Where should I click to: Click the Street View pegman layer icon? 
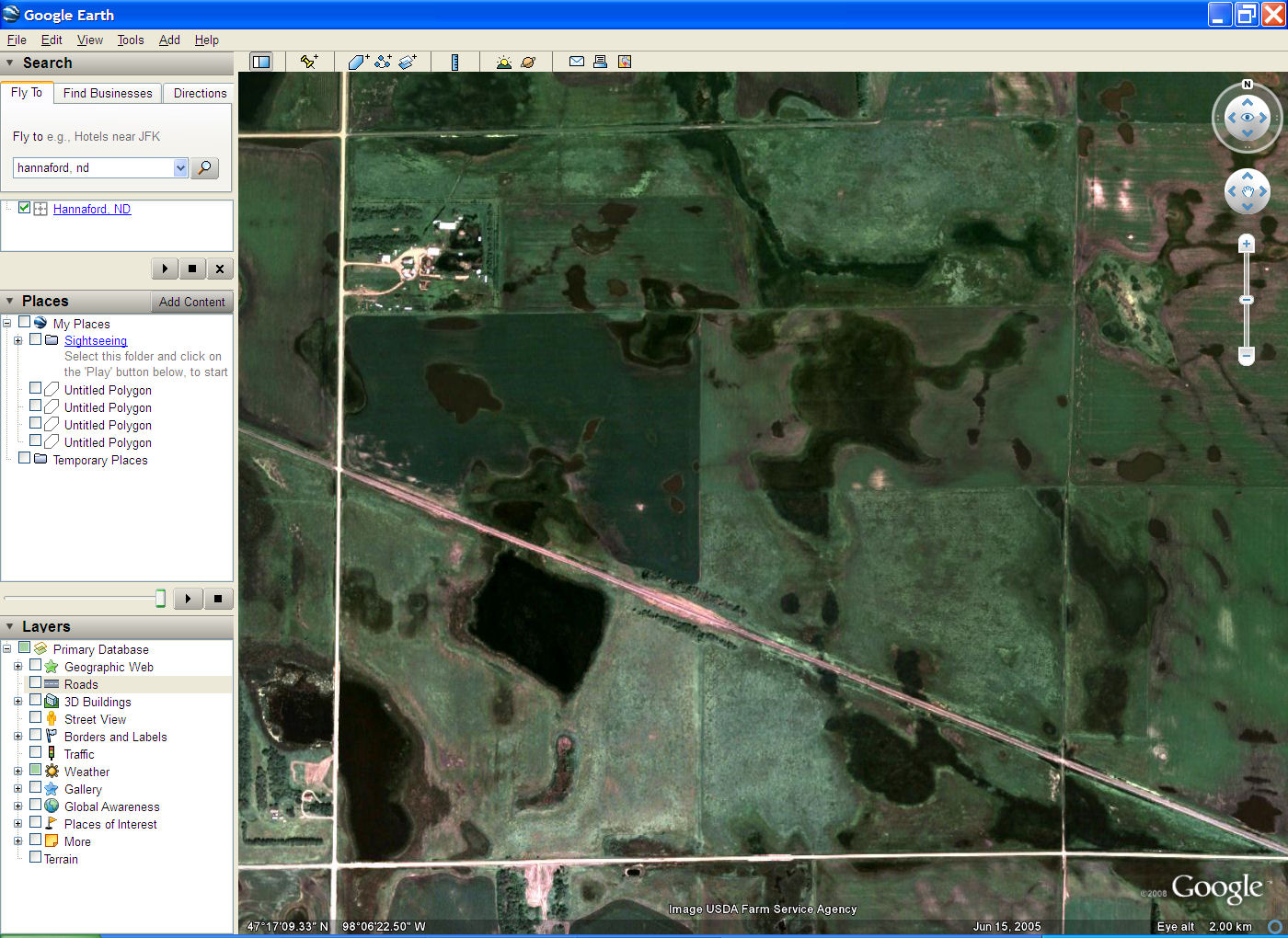(52, 719)
